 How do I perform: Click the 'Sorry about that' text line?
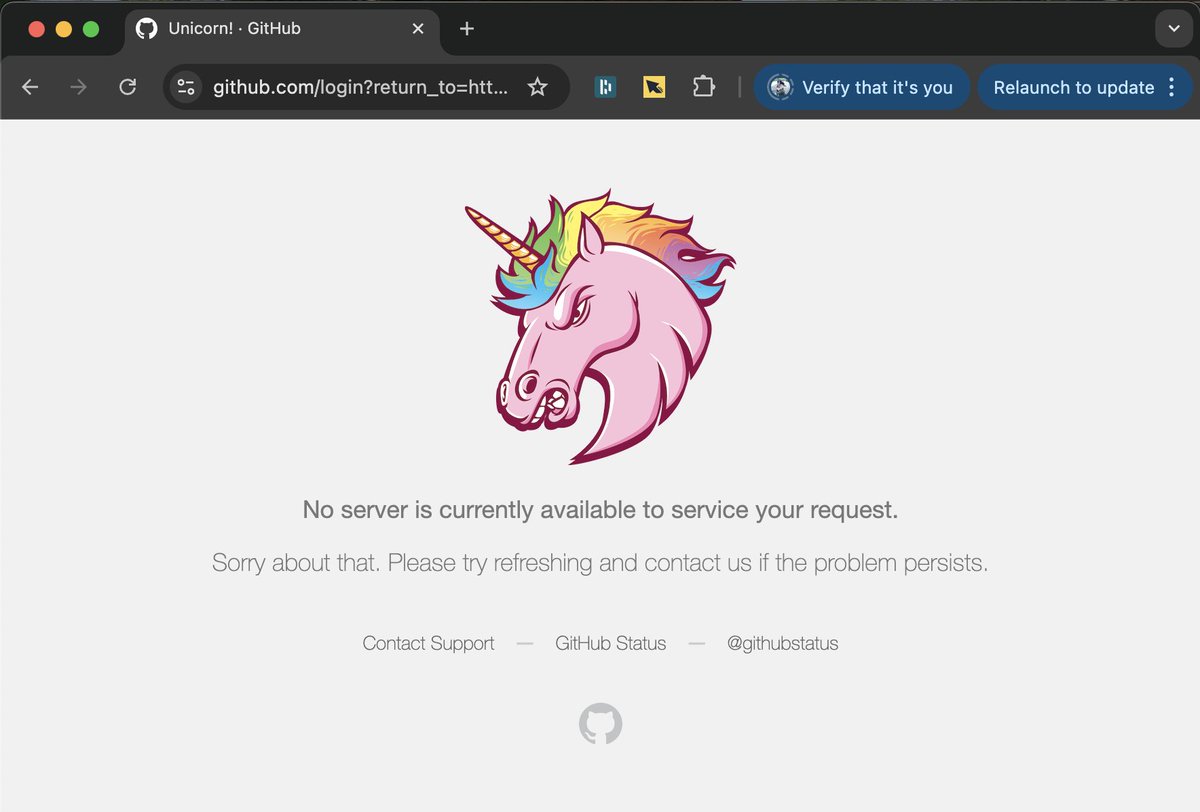(600, 563)
